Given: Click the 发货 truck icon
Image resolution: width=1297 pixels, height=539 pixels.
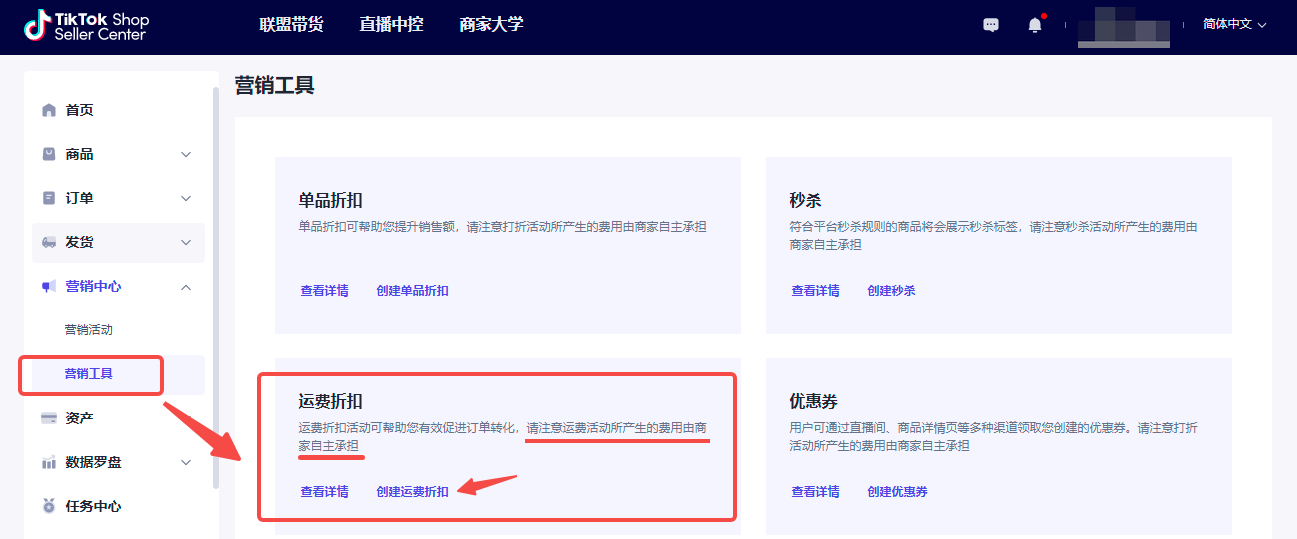Looking at the screenshot, I should click(49, 242).
